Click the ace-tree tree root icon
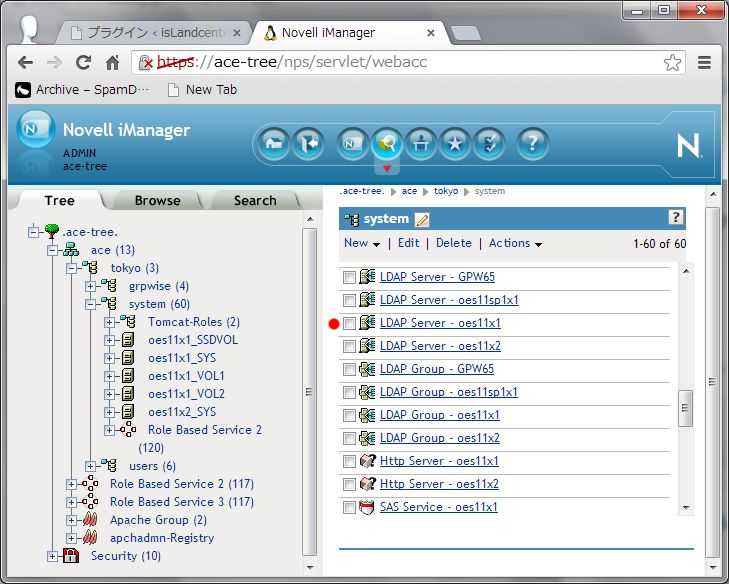 click(52, 231)
